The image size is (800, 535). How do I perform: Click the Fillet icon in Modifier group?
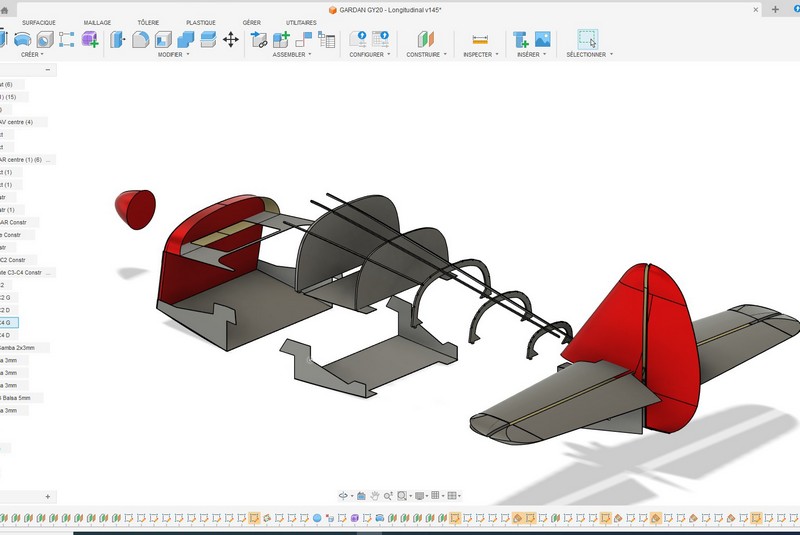click(140, 39)
